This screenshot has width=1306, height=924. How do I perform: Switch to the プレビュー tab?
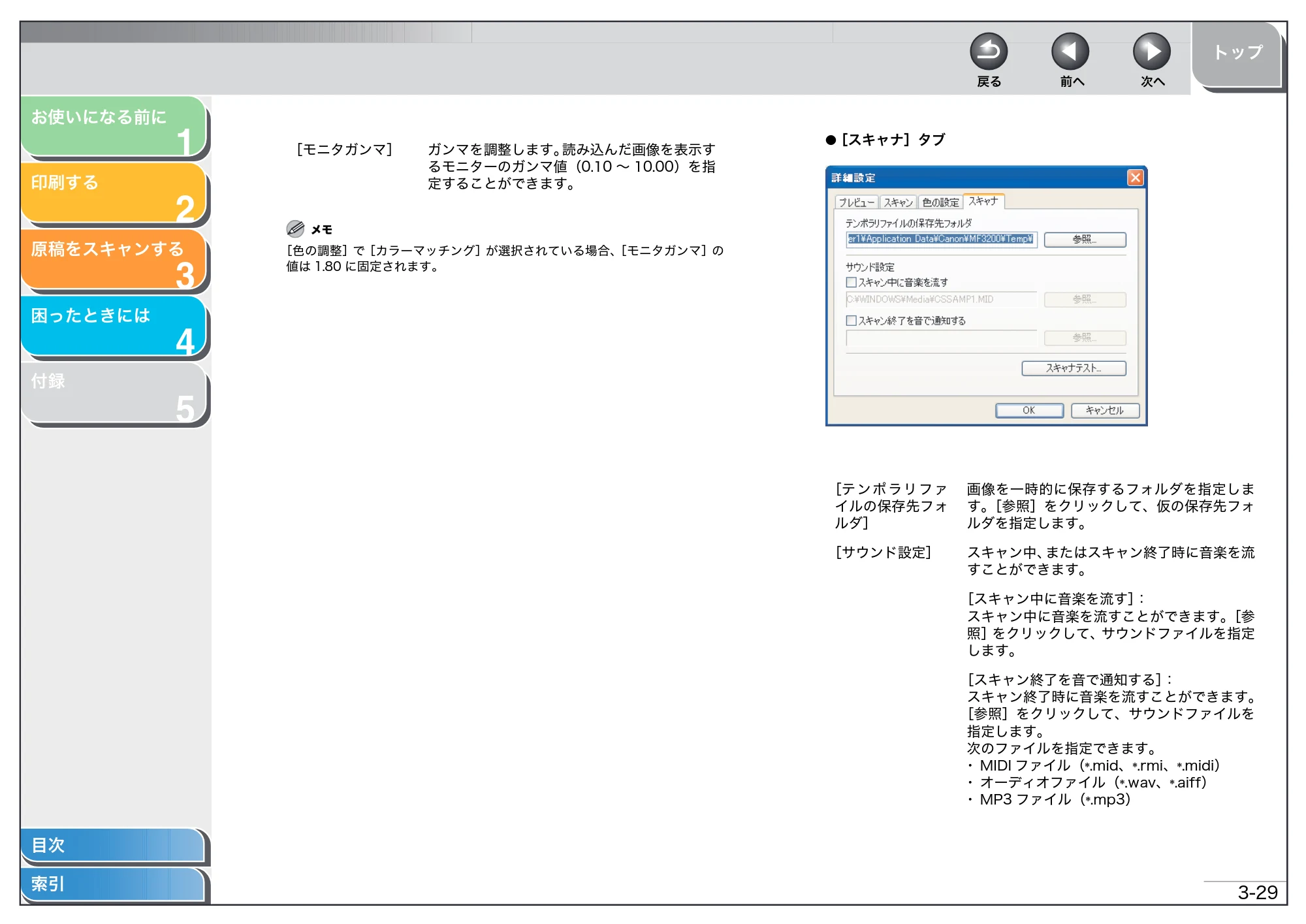856,202
